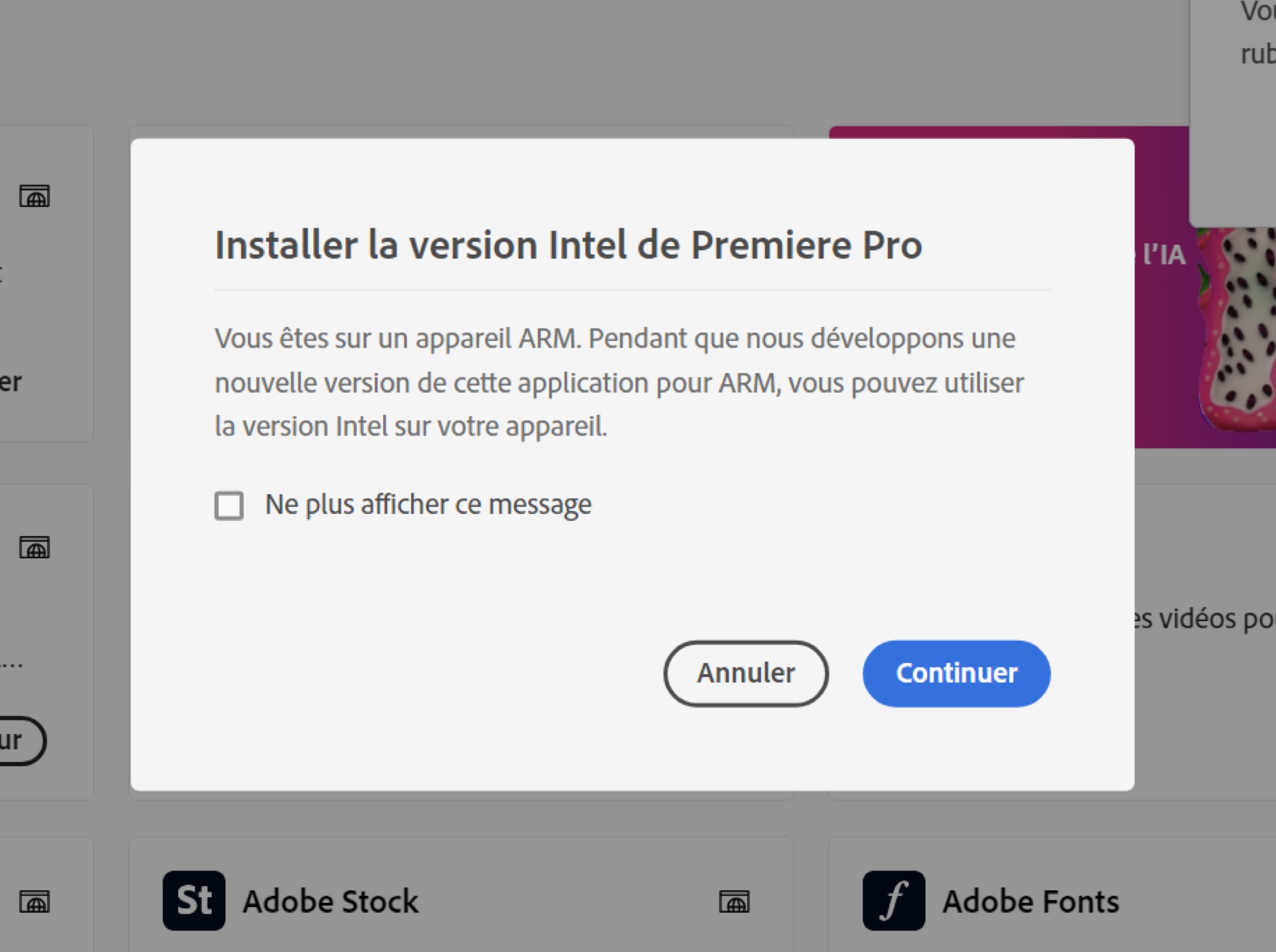Image resolution: width=1276 pixels, height=952 pixels.
Task: Click the Annuler button
Action: click(x=746, y=674)
